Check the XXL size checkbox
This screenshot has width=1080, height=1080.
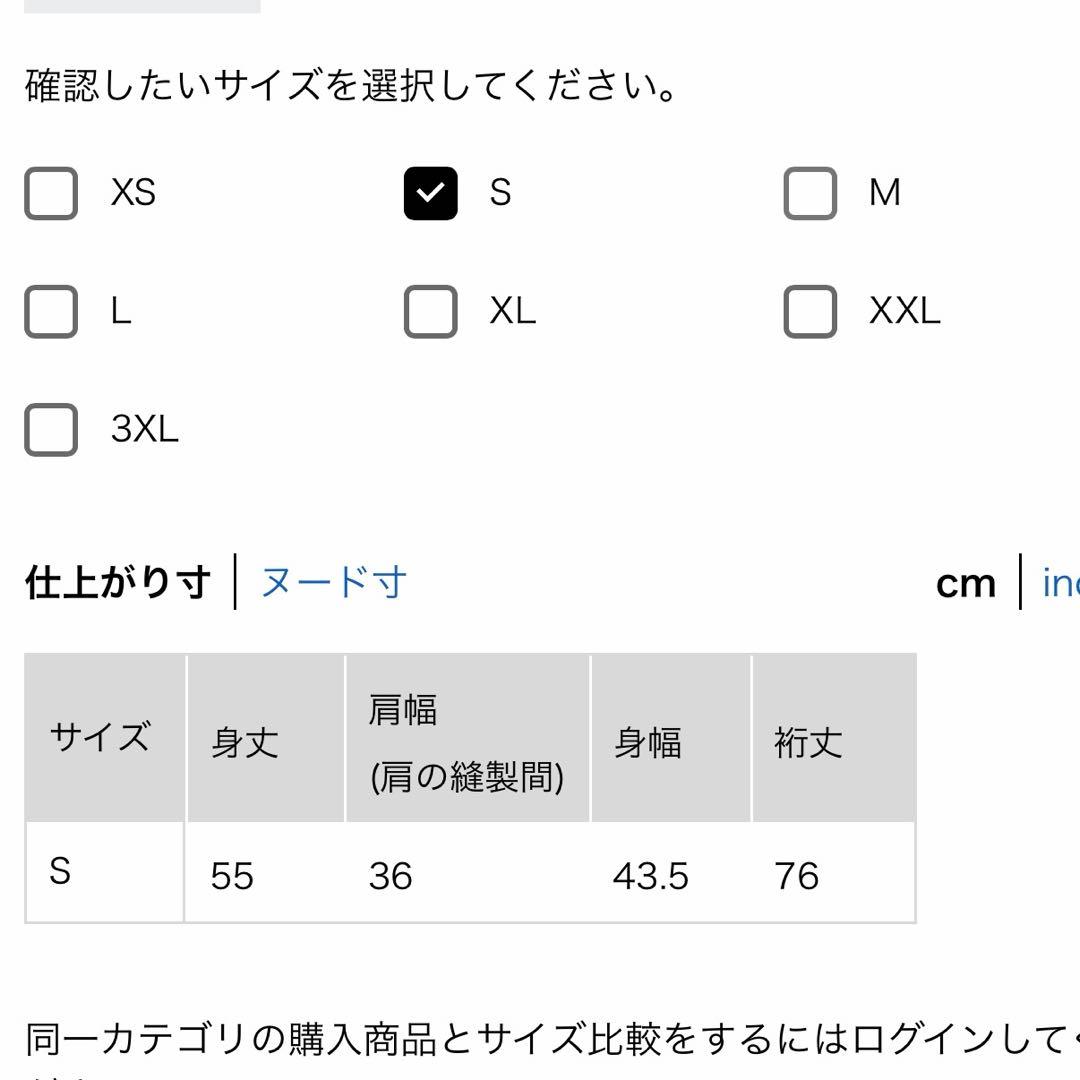point(810,311)
